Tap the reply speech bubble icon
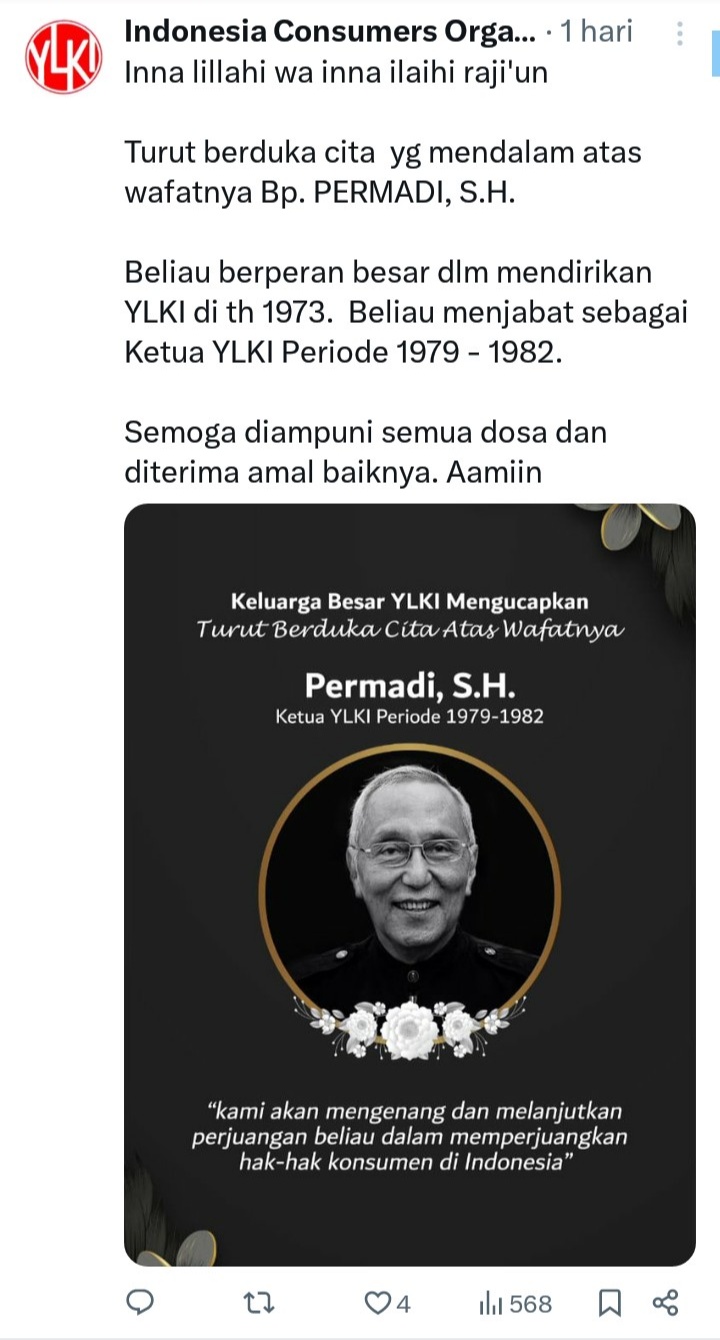Image resolution: width=720 pixels, height=1340 pixels. (141, 1302)
